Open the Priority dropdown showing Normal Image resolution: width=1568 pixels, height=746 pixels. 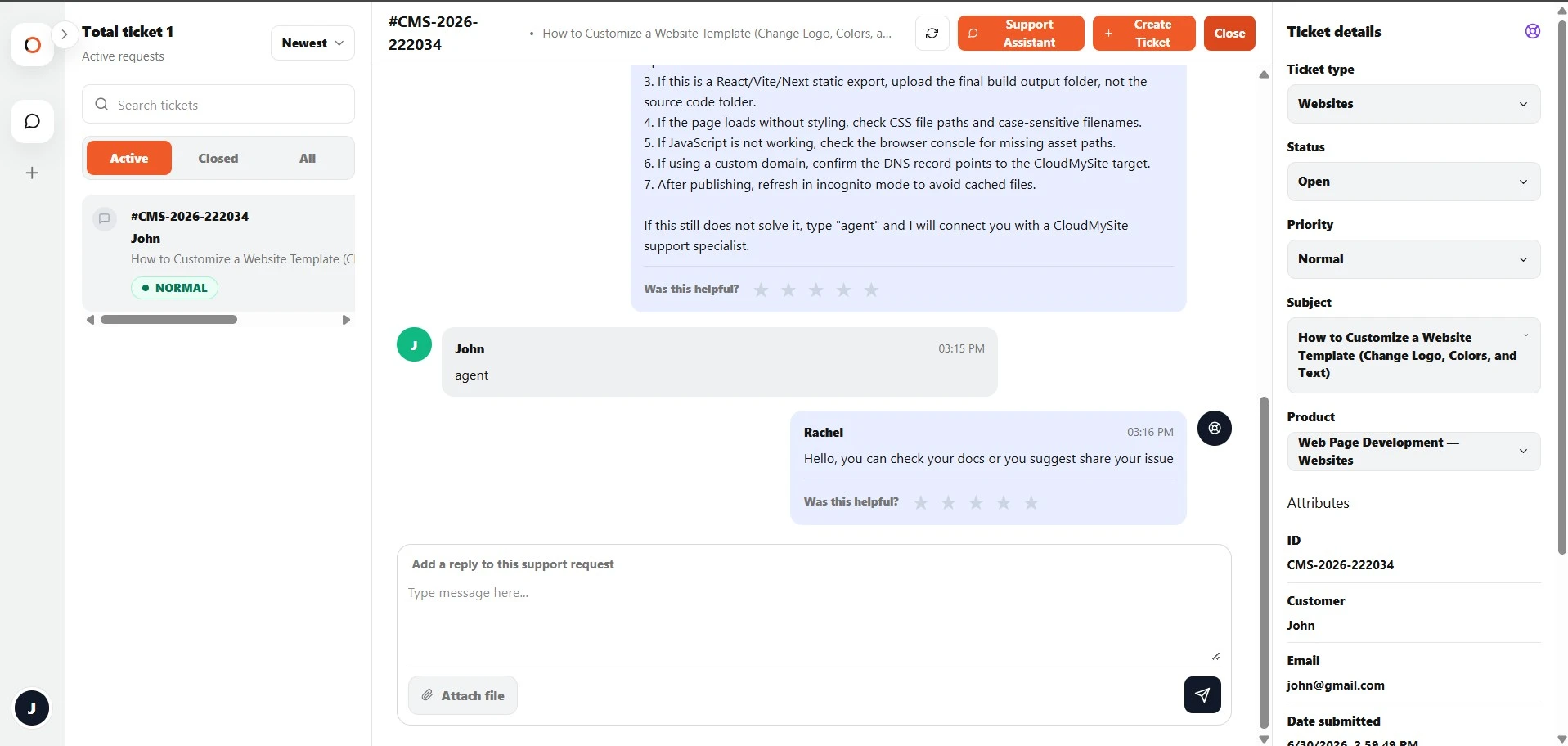pos(1413,259)
